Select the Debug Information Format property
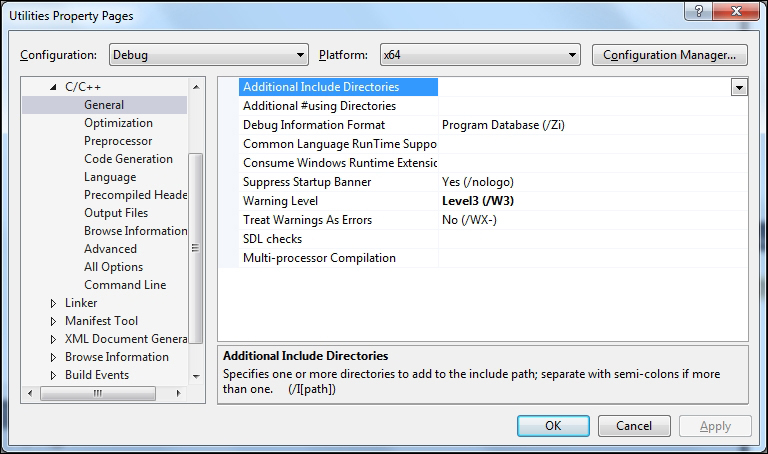 click(338, 125)
